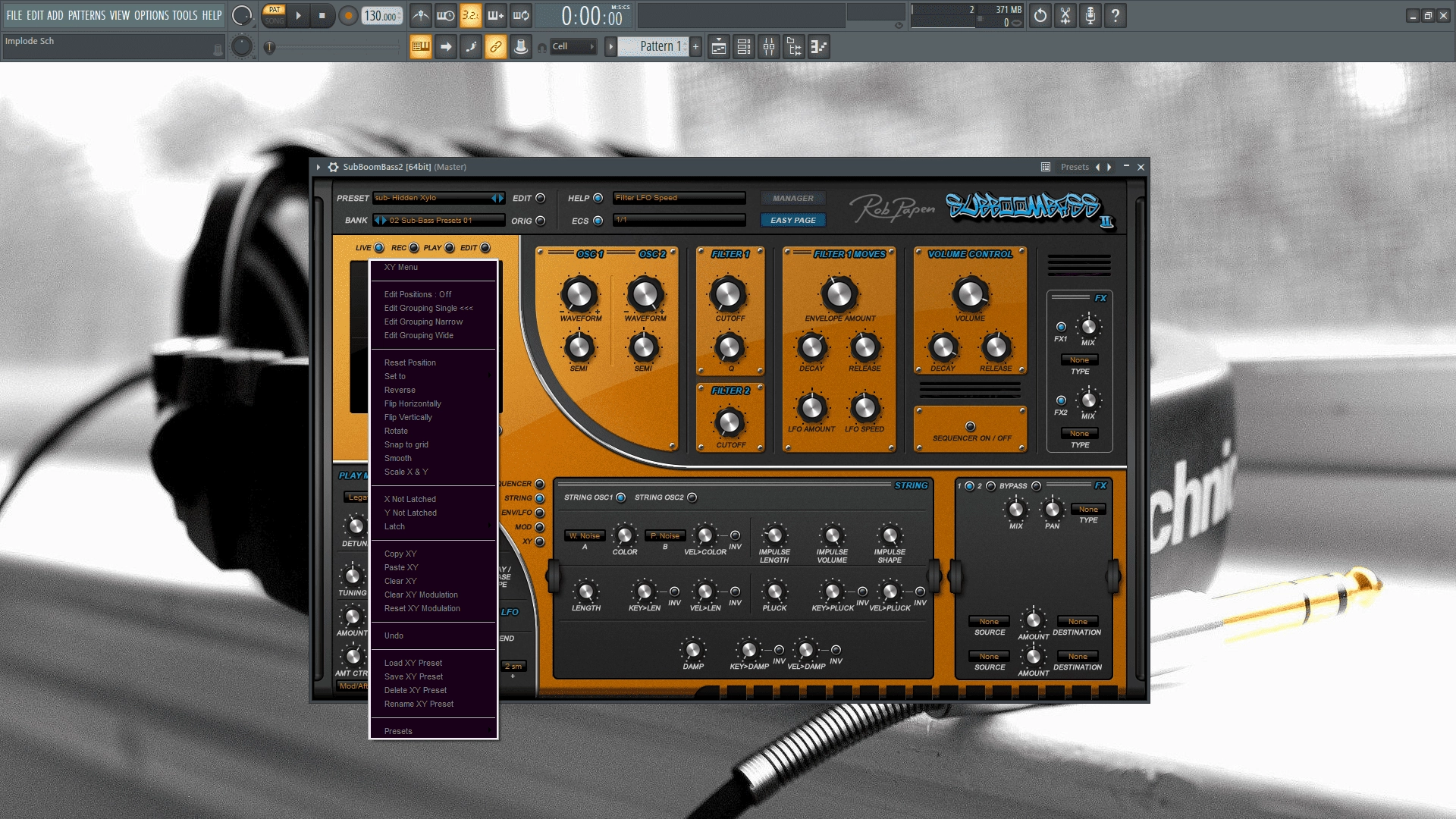Open the Pattern 1 selector

click(653, 47)
